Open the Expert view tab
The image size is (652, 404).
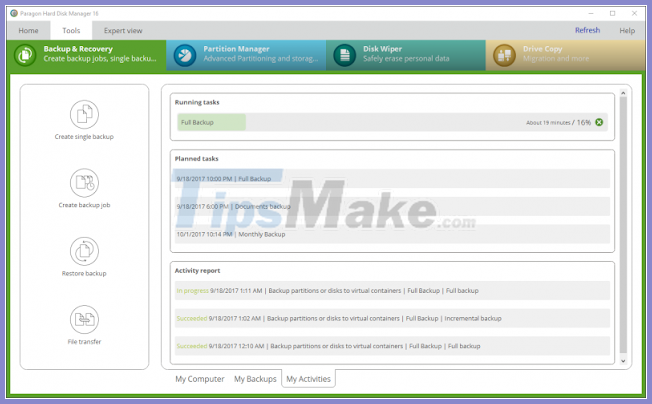[x=123, y=31]
